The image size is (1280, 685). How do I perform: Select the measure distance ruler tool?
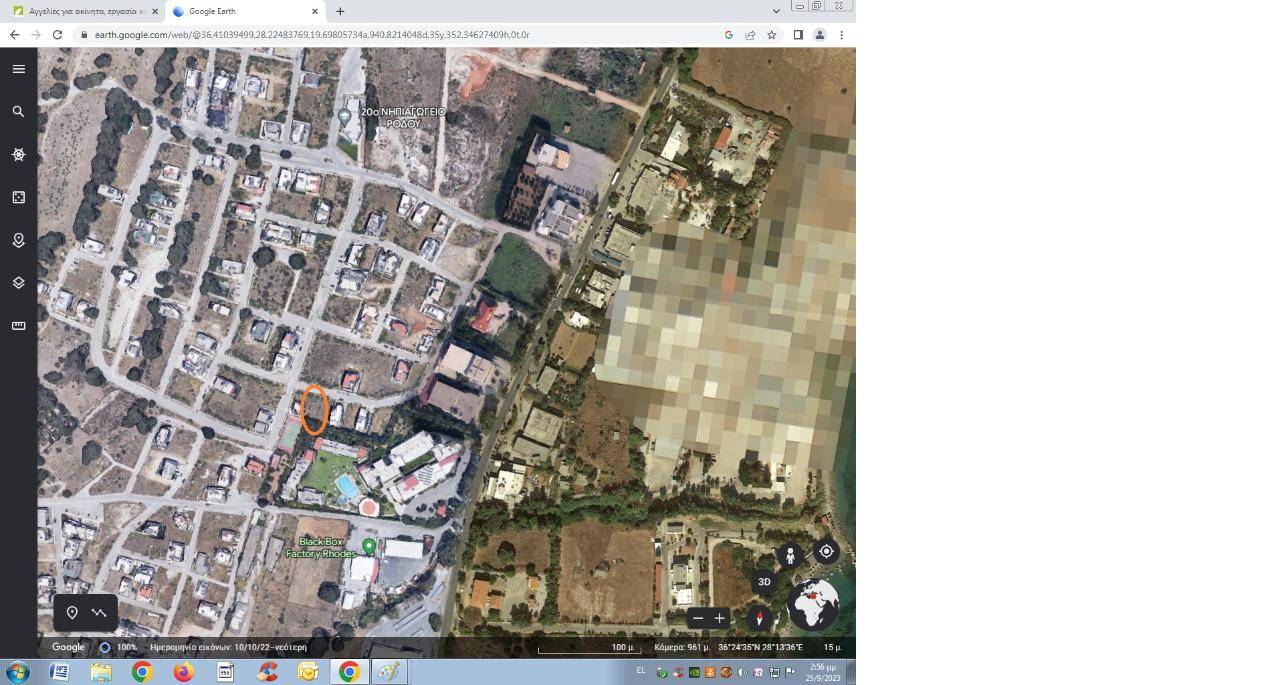18,325
